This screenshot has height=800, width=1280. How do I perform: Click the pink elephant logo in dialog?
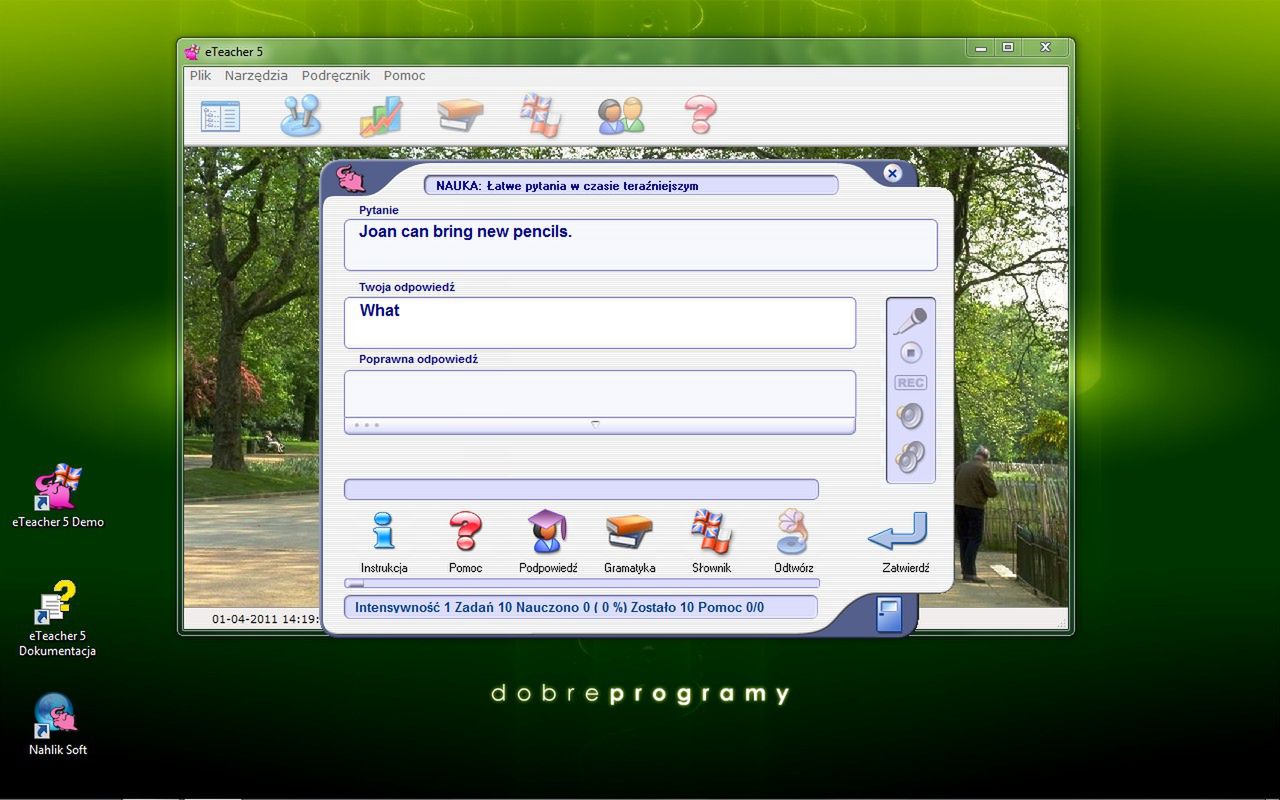[x=351, y=179]
